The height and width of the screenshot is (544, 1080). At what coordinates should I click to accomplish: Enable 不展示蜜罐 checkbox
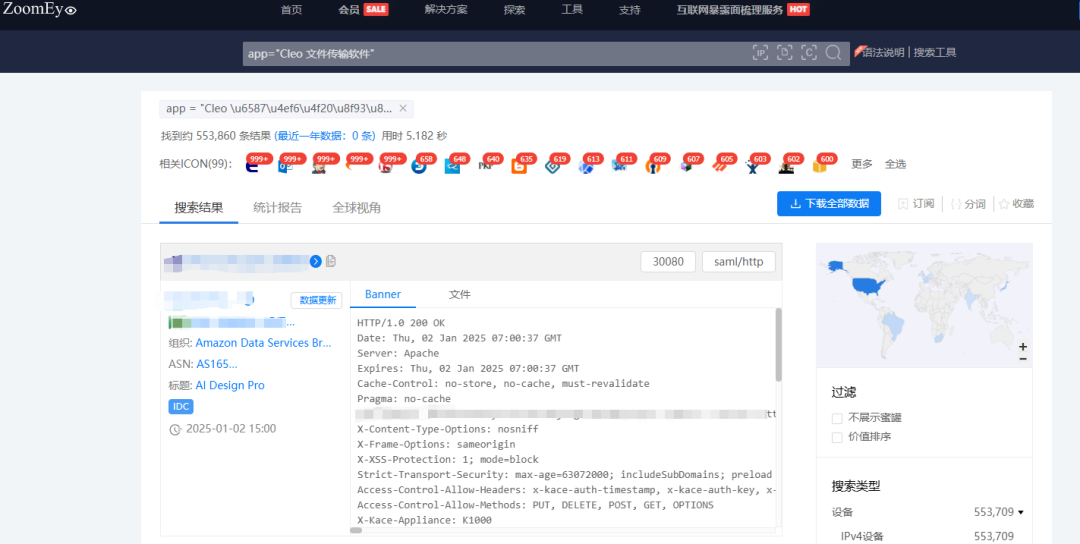pyautogui.click(x=837, y=418)
